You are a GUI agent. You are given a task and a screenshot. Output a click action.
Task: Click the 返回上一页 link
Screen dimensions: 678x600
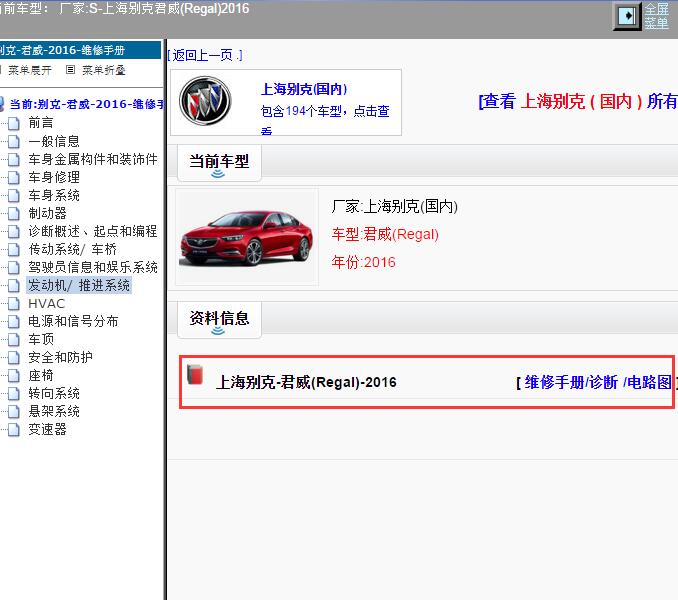coord(205,55)
